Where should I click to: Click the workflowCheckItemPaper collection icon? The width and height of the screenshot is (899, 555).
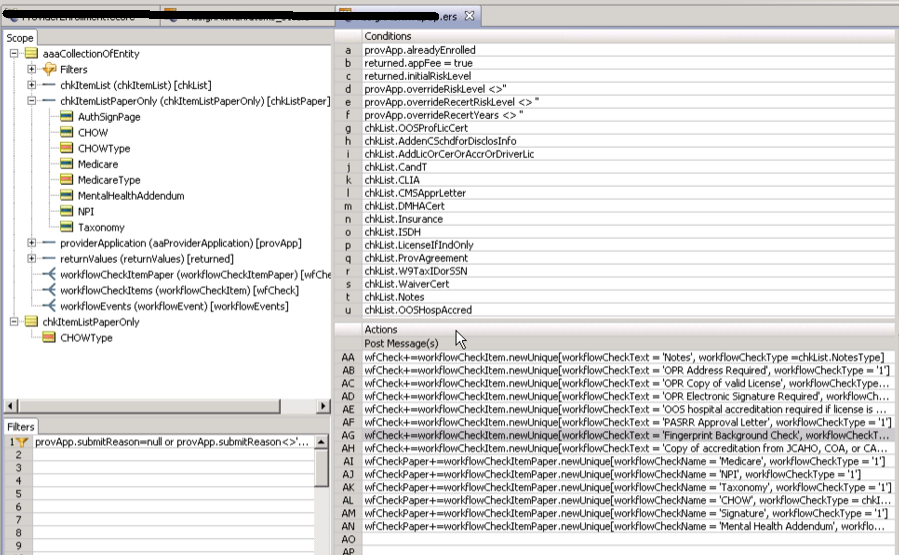point(49,275)
